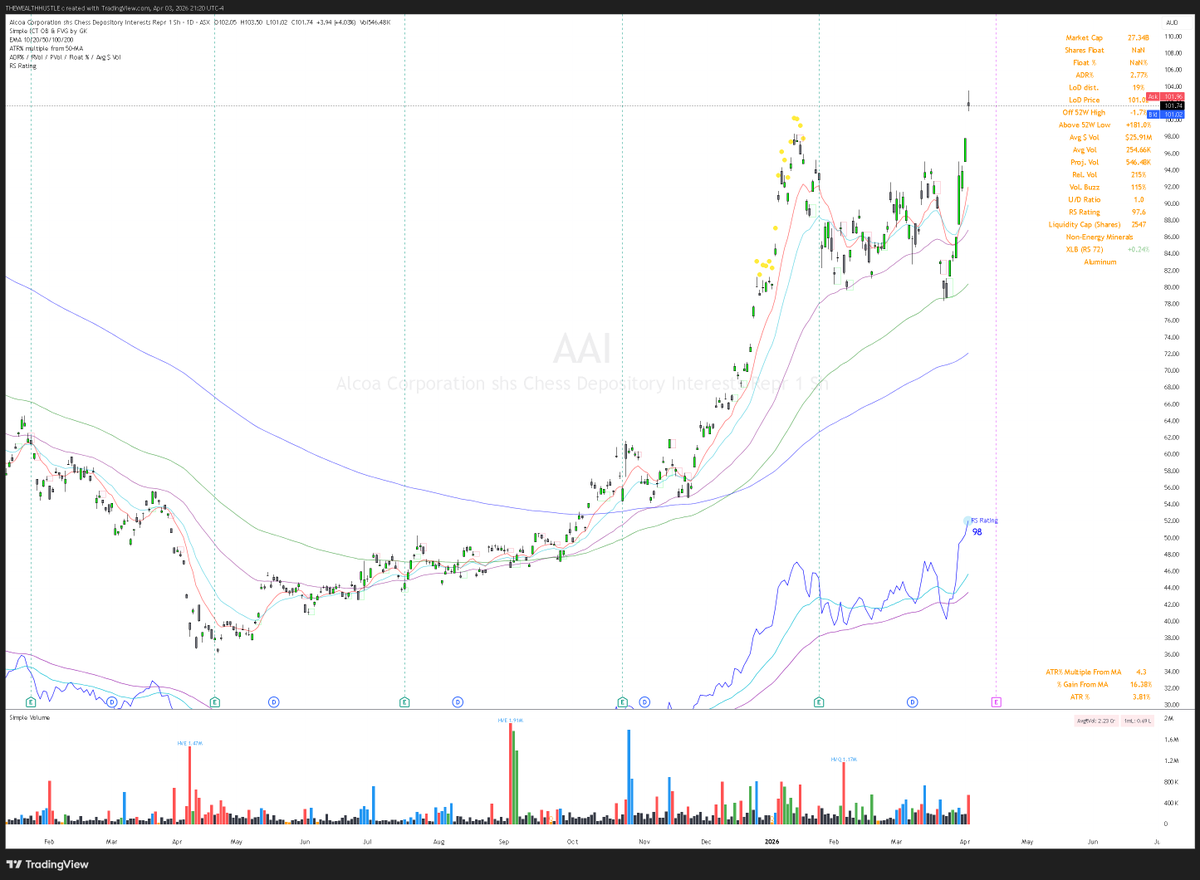Open the late-October 2025 earnings E marker

point(622,703)
